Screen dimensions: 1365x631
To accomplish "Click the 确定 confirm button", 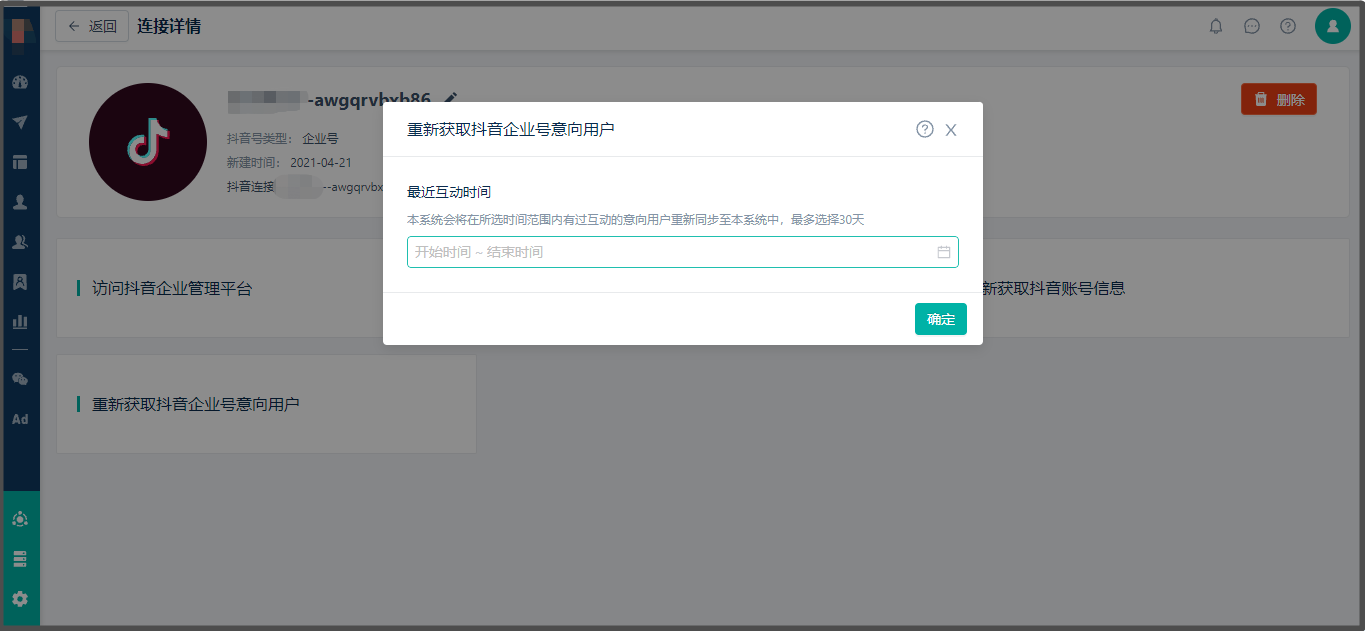I will pos(941,319).
